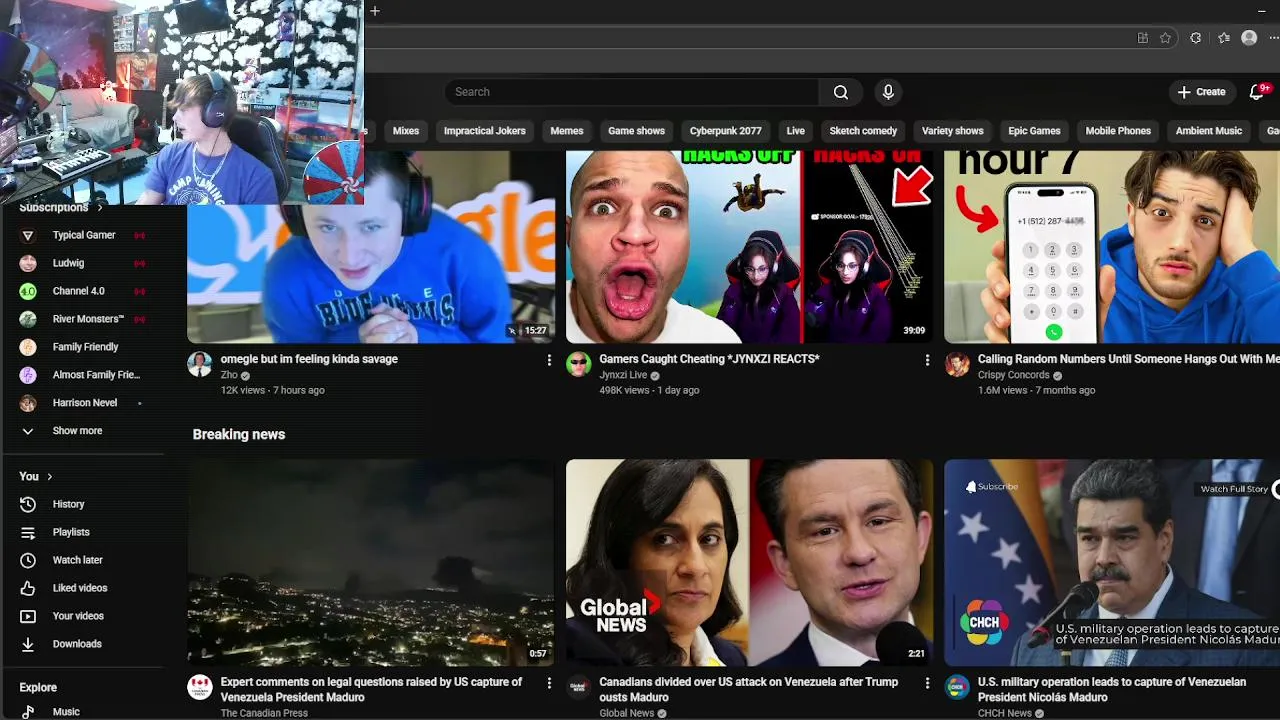Focus the YouTube Search field
1280x720 pixels.
tap(632, 92)
